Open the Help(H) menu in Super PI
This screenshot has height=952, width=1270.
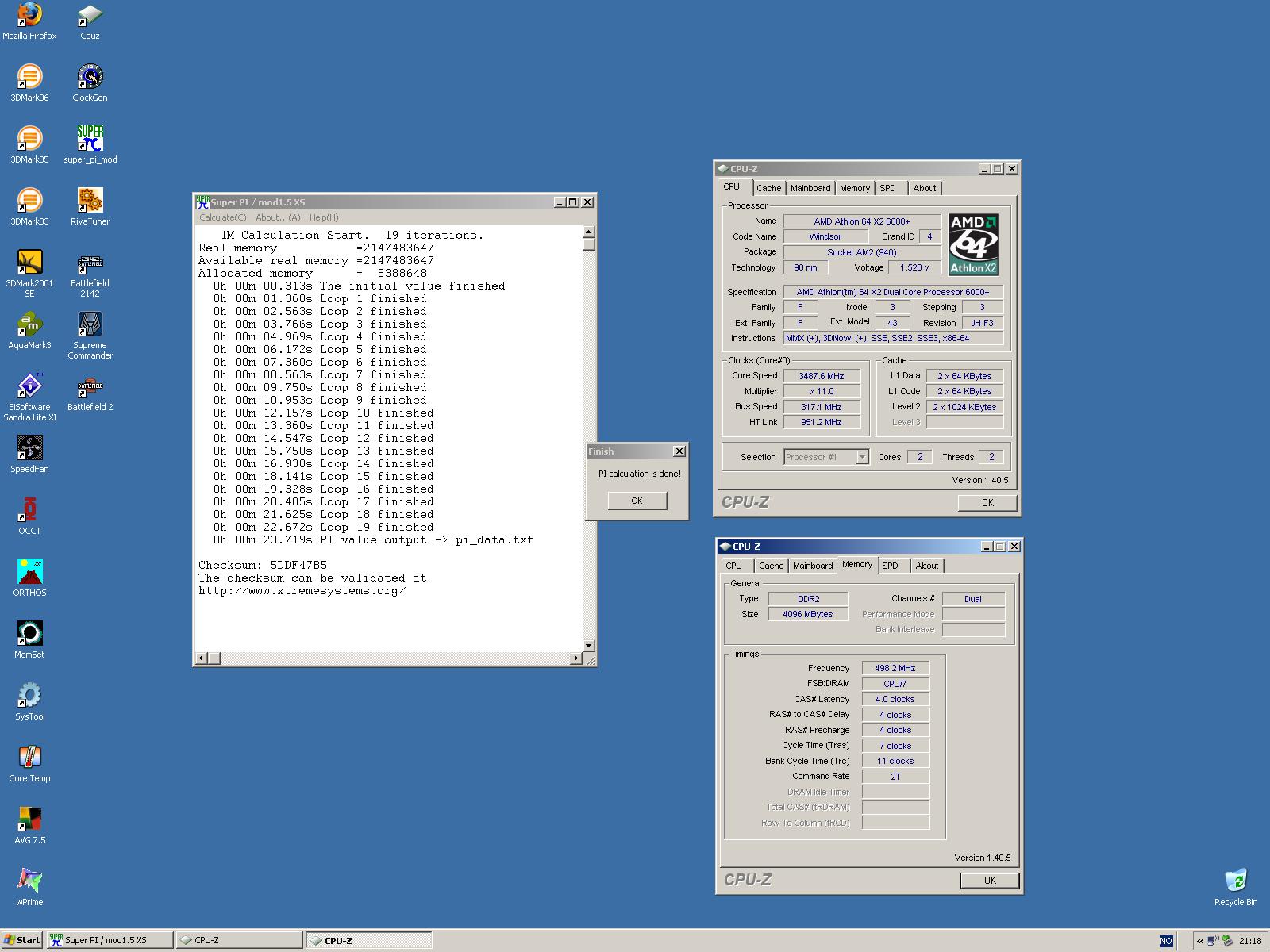tap(324, 217)
